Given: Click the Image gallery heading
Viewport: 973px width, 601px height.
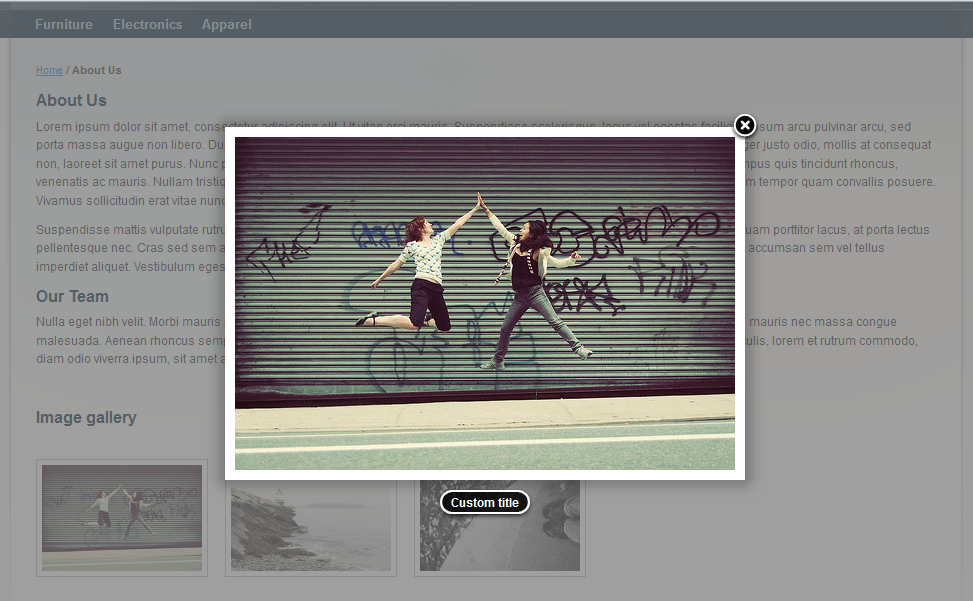Looking at the screenshot, I should point(86,417).
